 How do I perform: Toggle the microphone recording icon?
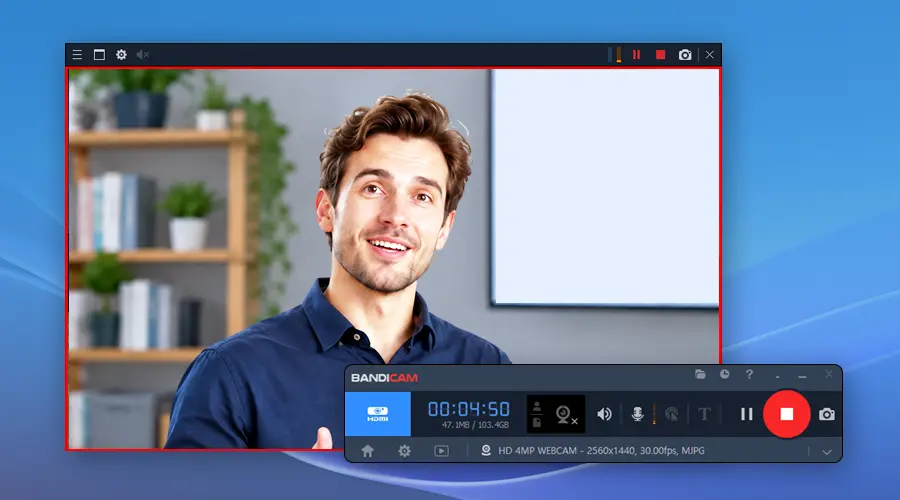click(x=637, y=414)
